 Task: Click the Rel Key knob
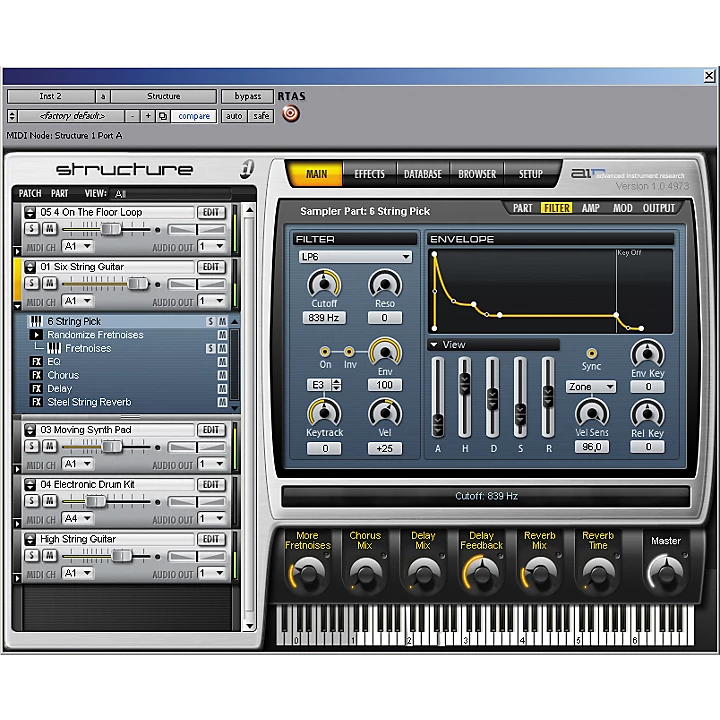click(x=647, y=413)
